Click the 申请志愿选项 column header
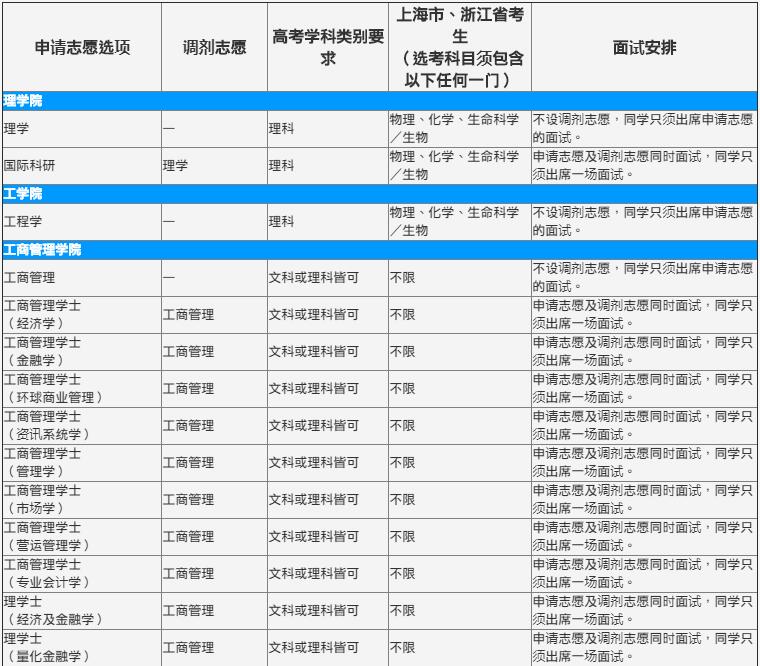The height and width of the screenshot is (666, 760). [82, 47]
